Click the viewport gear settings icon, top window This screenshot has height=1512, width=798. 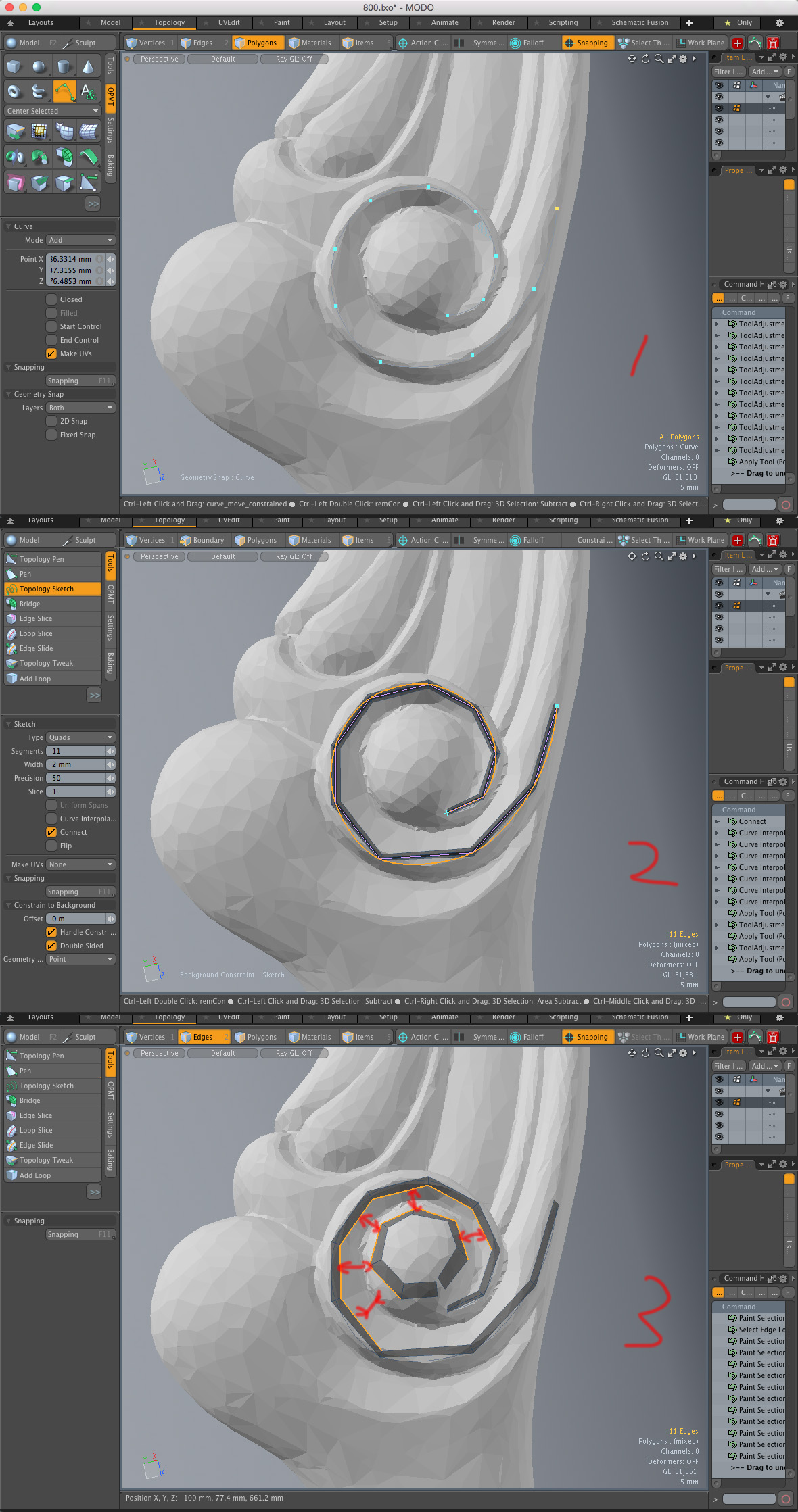point(683,59)
